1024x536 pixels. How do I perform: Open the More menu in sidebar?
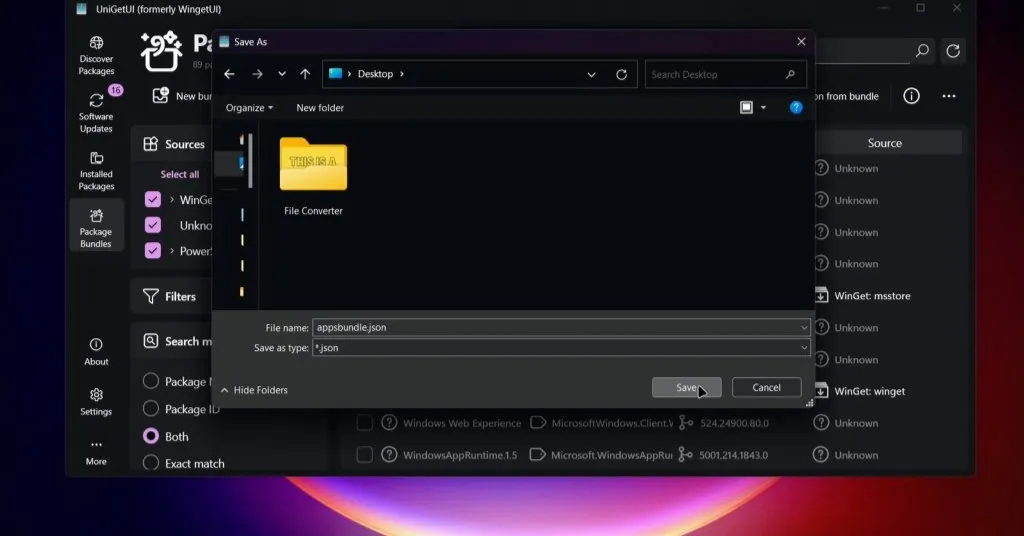[96, 452]
